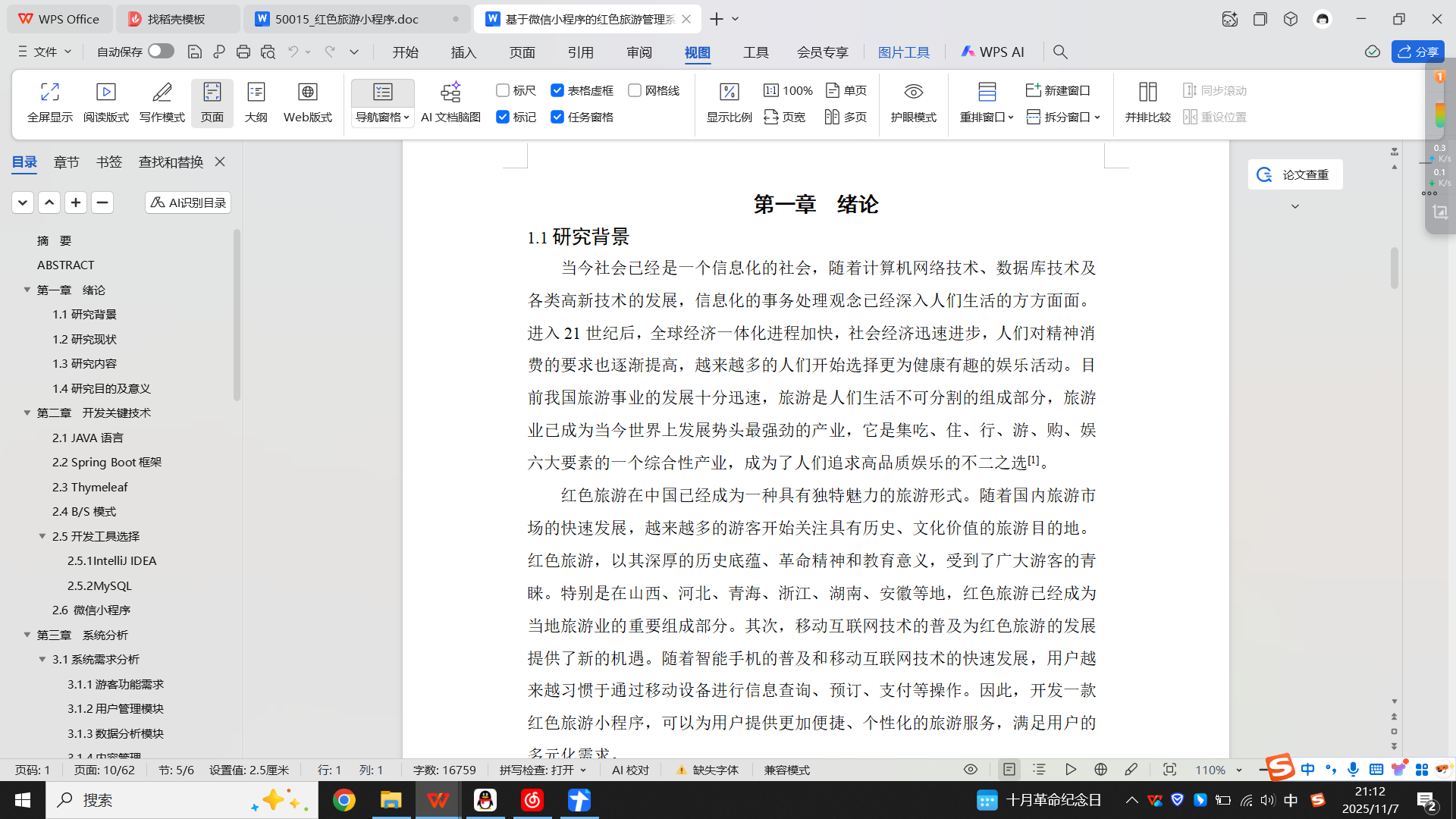Switch to Web版式 layout

coord(307,93)
